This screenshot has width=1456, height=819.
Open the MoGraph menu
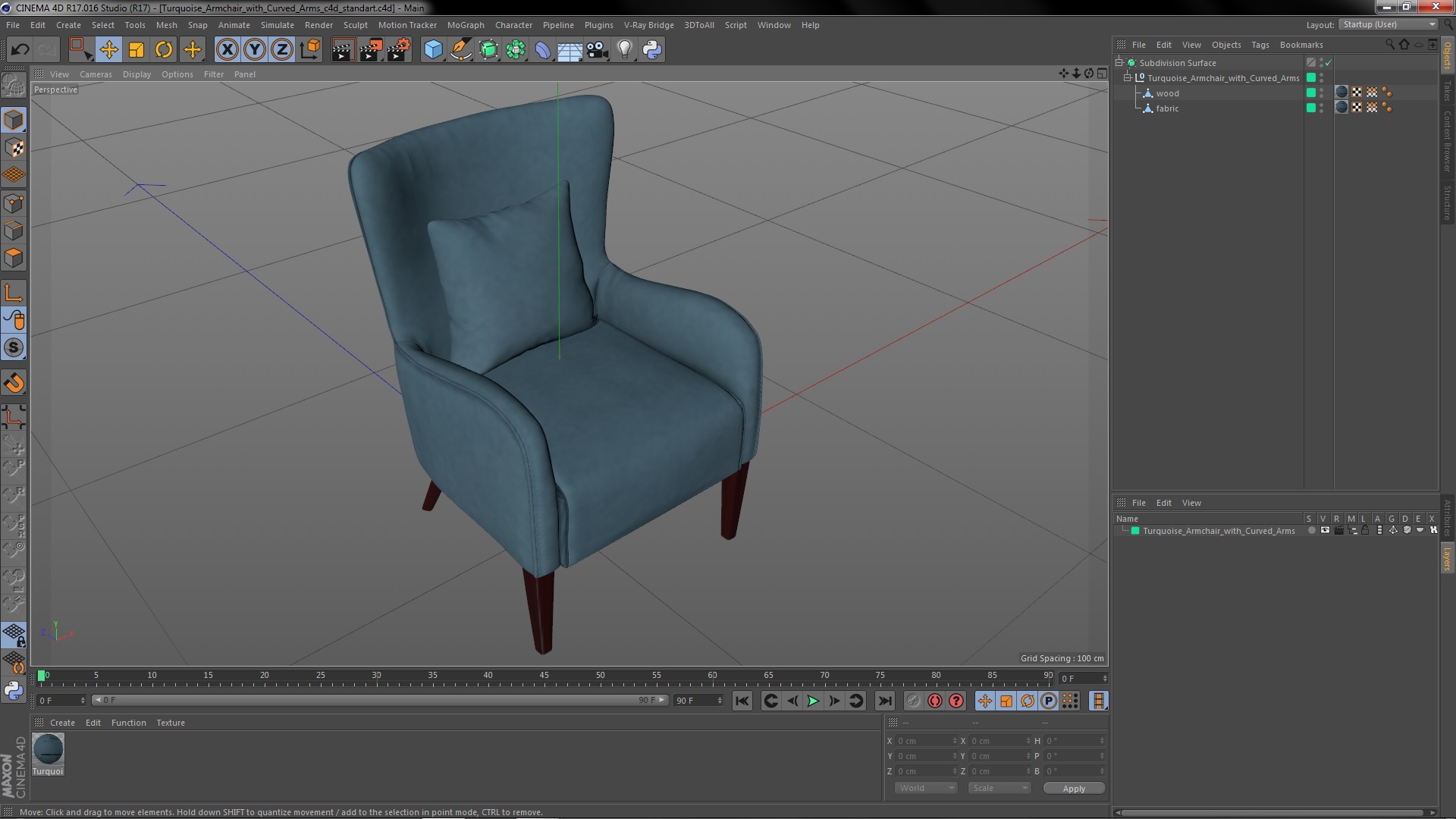466,25
